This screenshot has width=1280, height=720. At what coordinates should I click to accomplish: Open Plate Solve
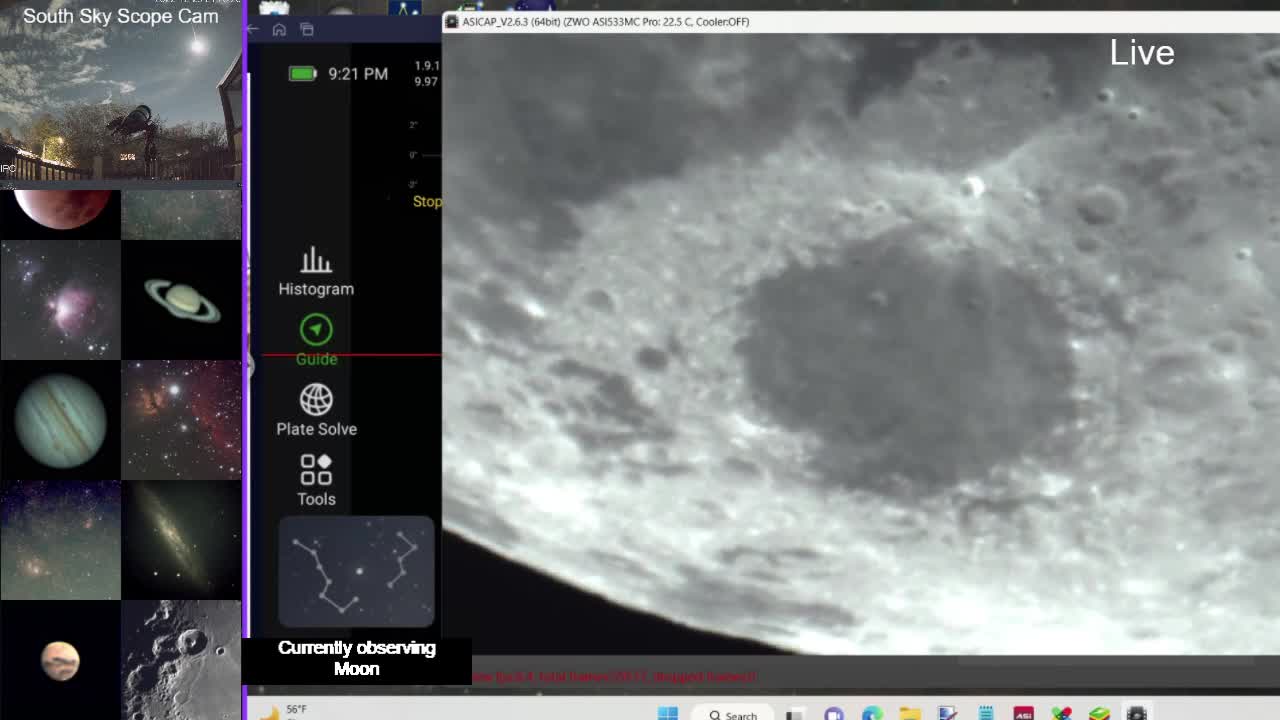point(316,411)
